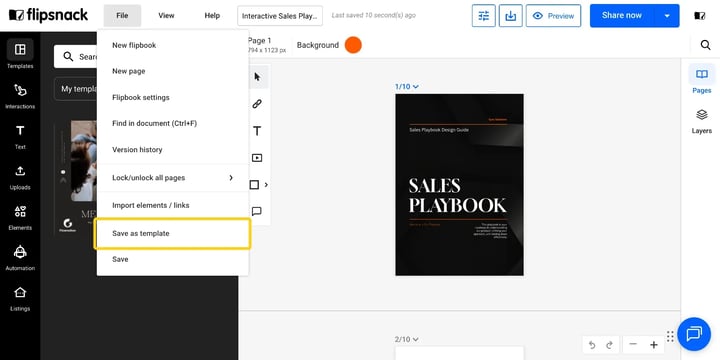Click the search magnifier at top right
This screenshot has width=720, height=360.
point(705,45)
